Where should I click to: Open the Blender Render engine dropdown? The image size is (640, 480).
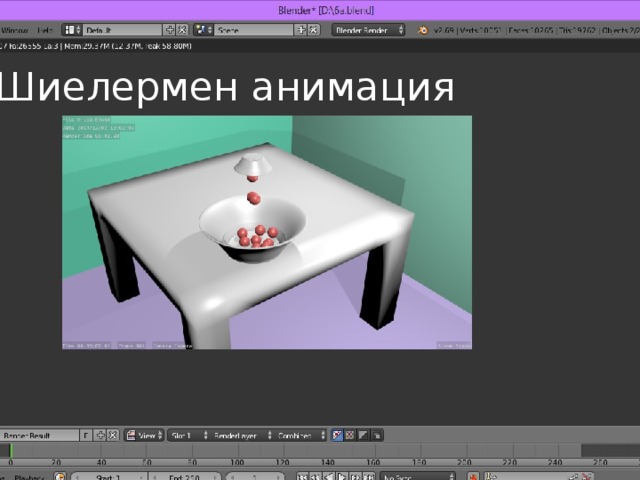[x=369, y=30]
